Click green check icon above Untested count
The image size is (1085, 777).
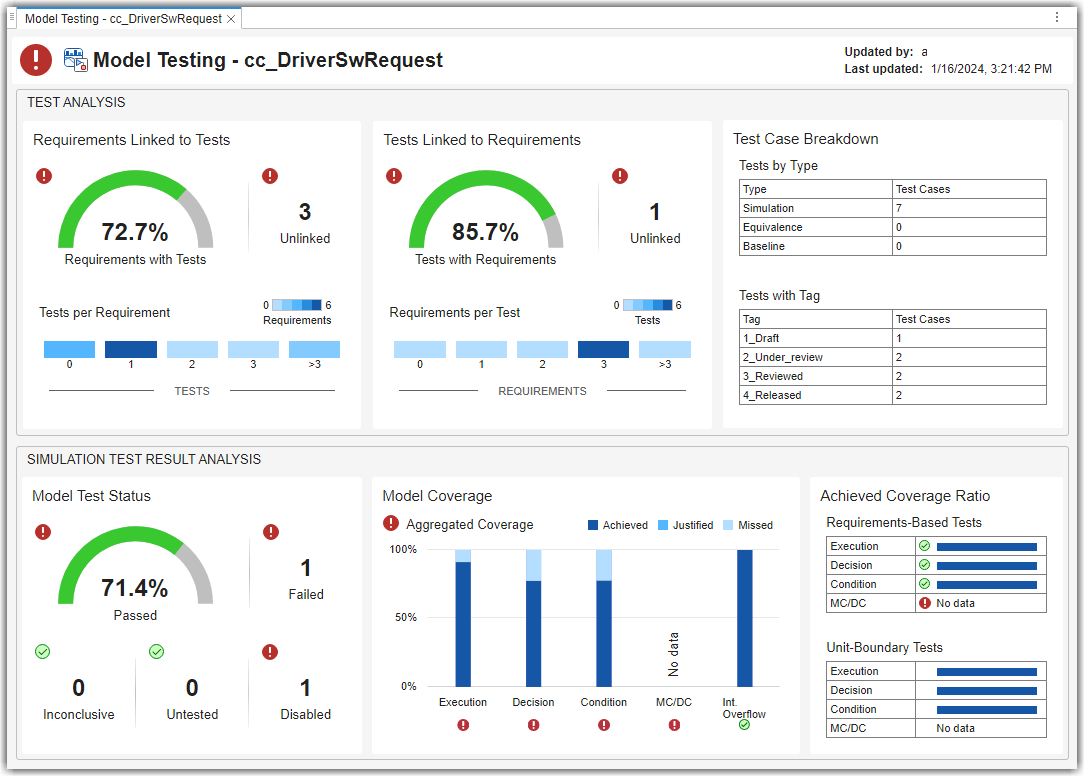156,652
